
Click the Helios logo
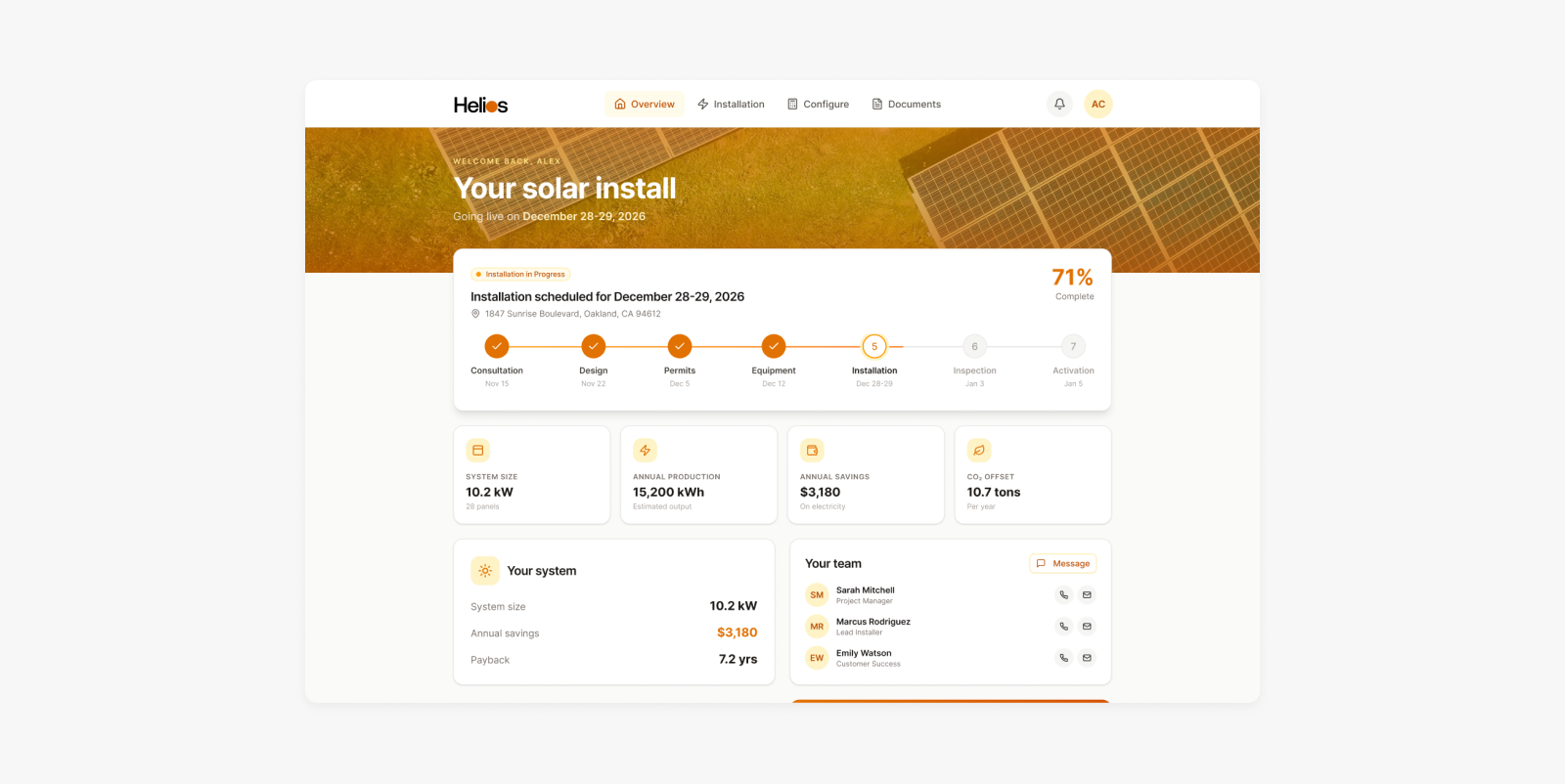click(480, 105)
